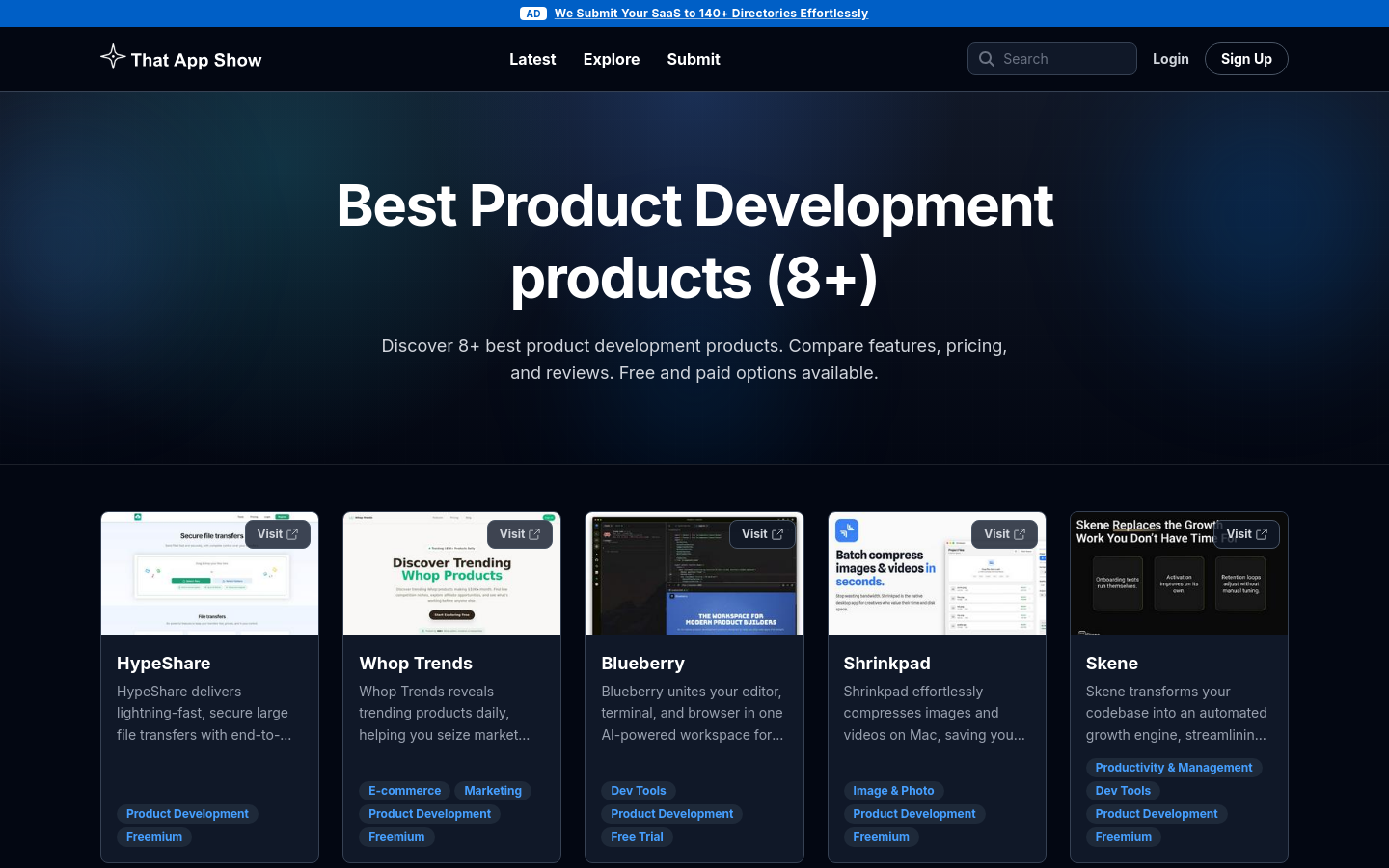The width and height of the screenshot is (1389, 868).
Task: Select the Productivity & Management tag
Action: 1174,768
